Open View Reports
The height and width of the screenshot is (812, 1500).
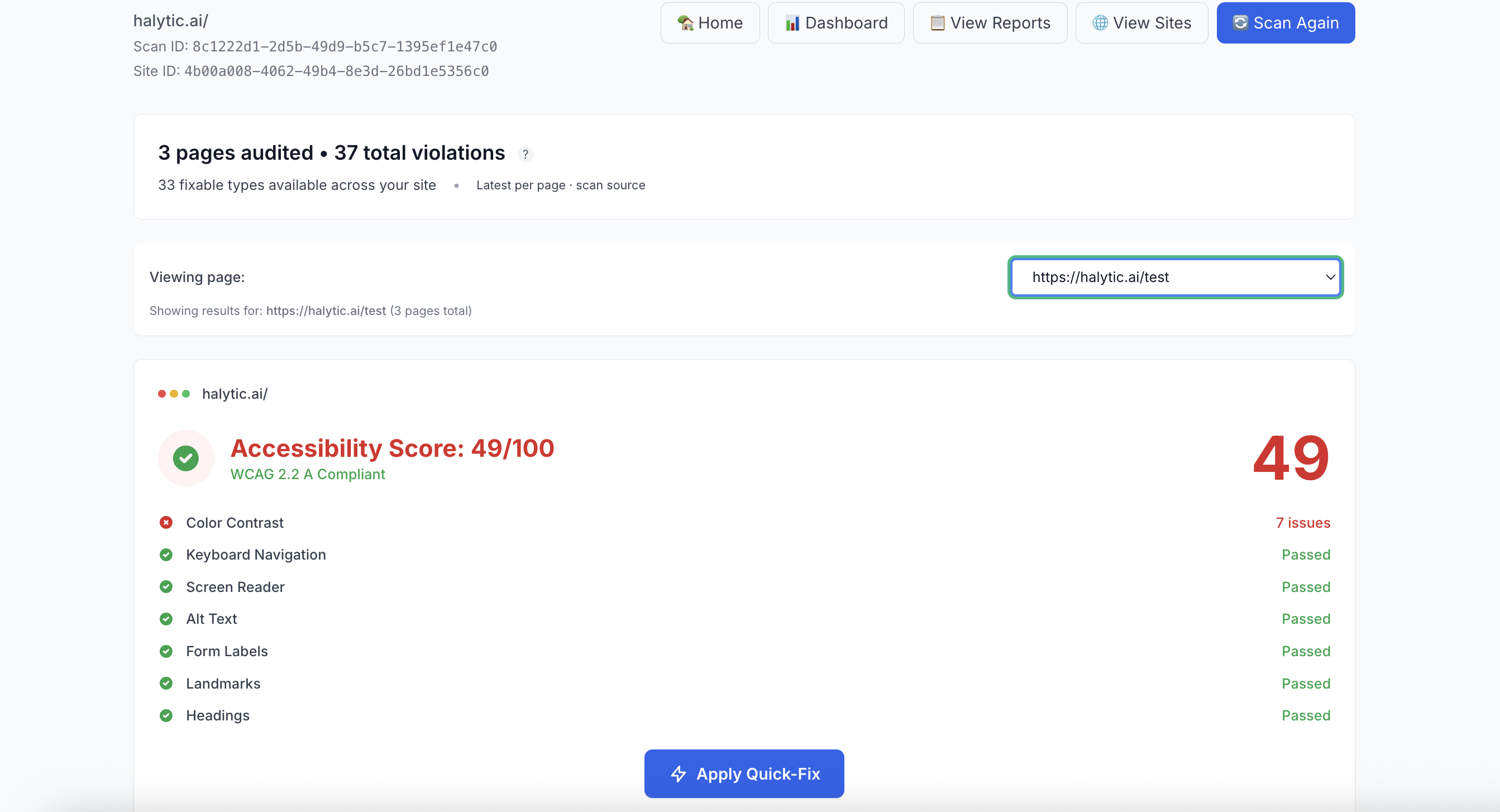990,23
